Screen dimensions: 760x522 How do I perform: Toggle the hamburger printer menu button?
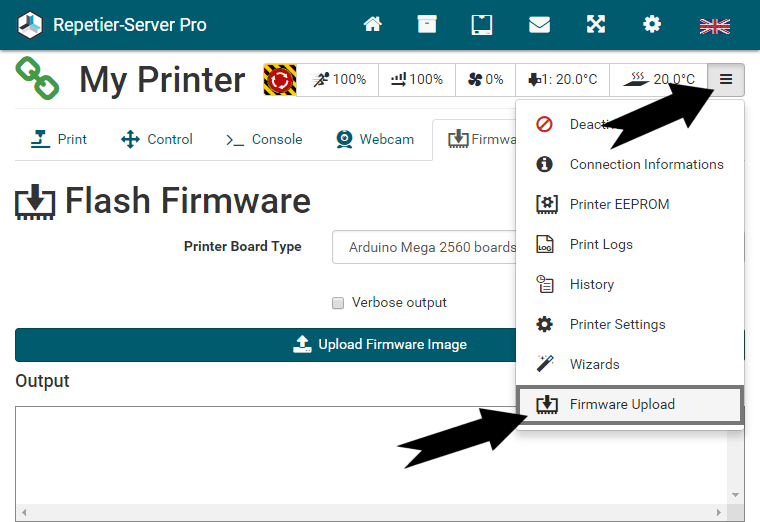[x=726, y=79]
